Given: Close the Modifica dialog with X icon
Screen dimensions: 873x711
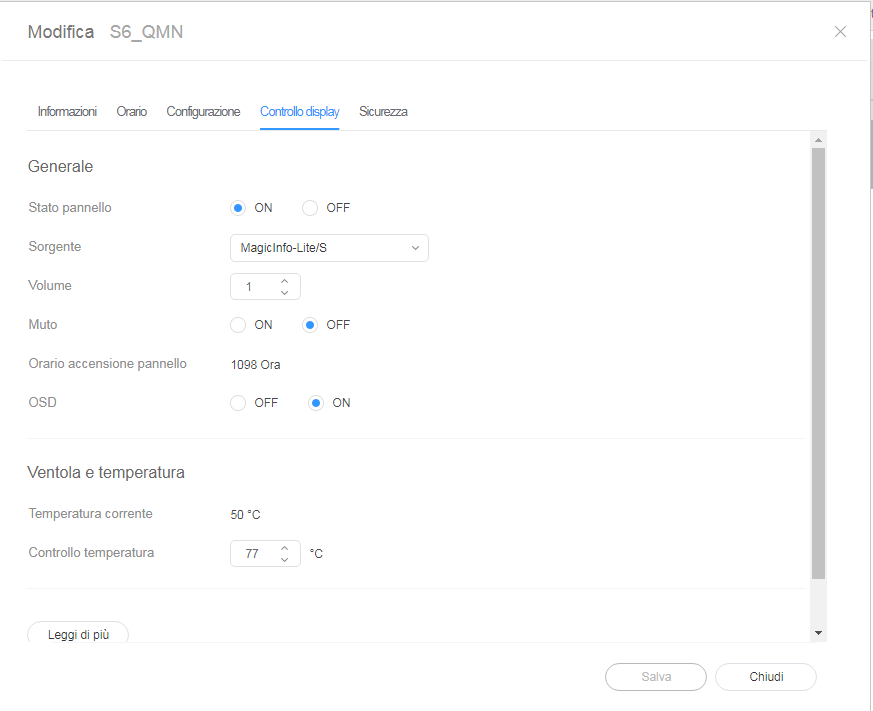Looking at the screenshot, I should [840, 32].
